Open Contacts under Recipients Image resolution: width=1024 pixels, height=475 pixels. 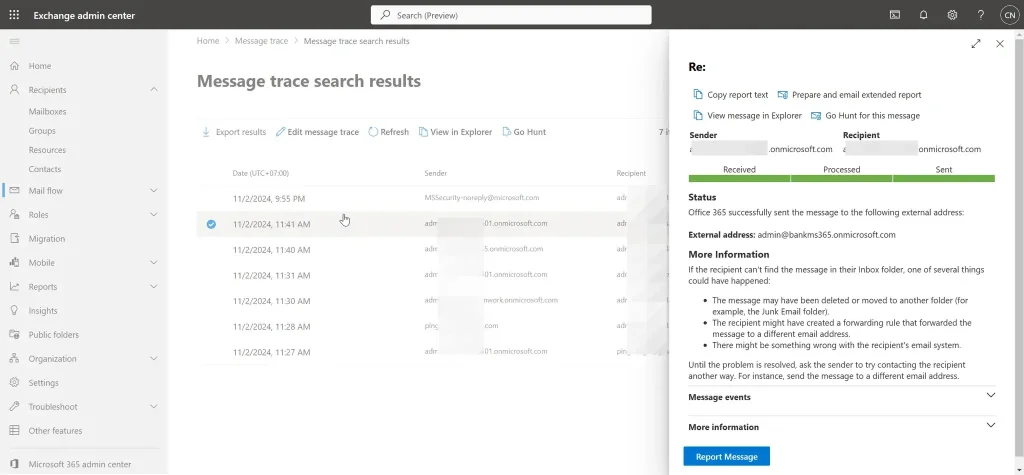point(44,169)
